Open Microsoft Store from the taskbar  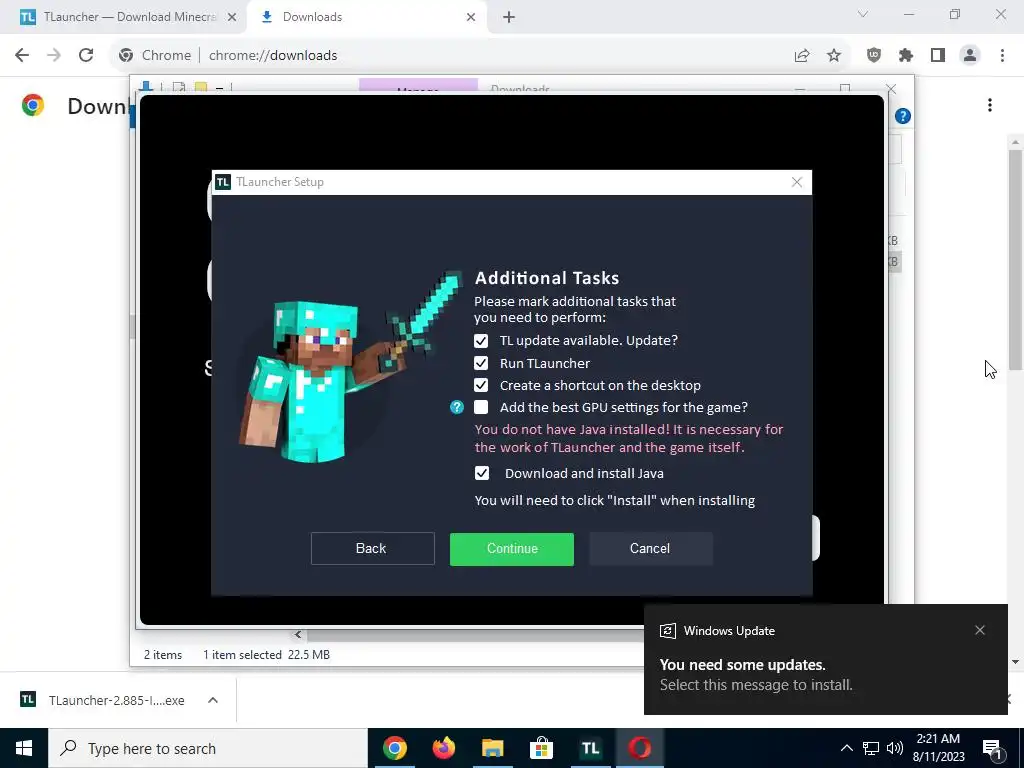click(541, 748)
